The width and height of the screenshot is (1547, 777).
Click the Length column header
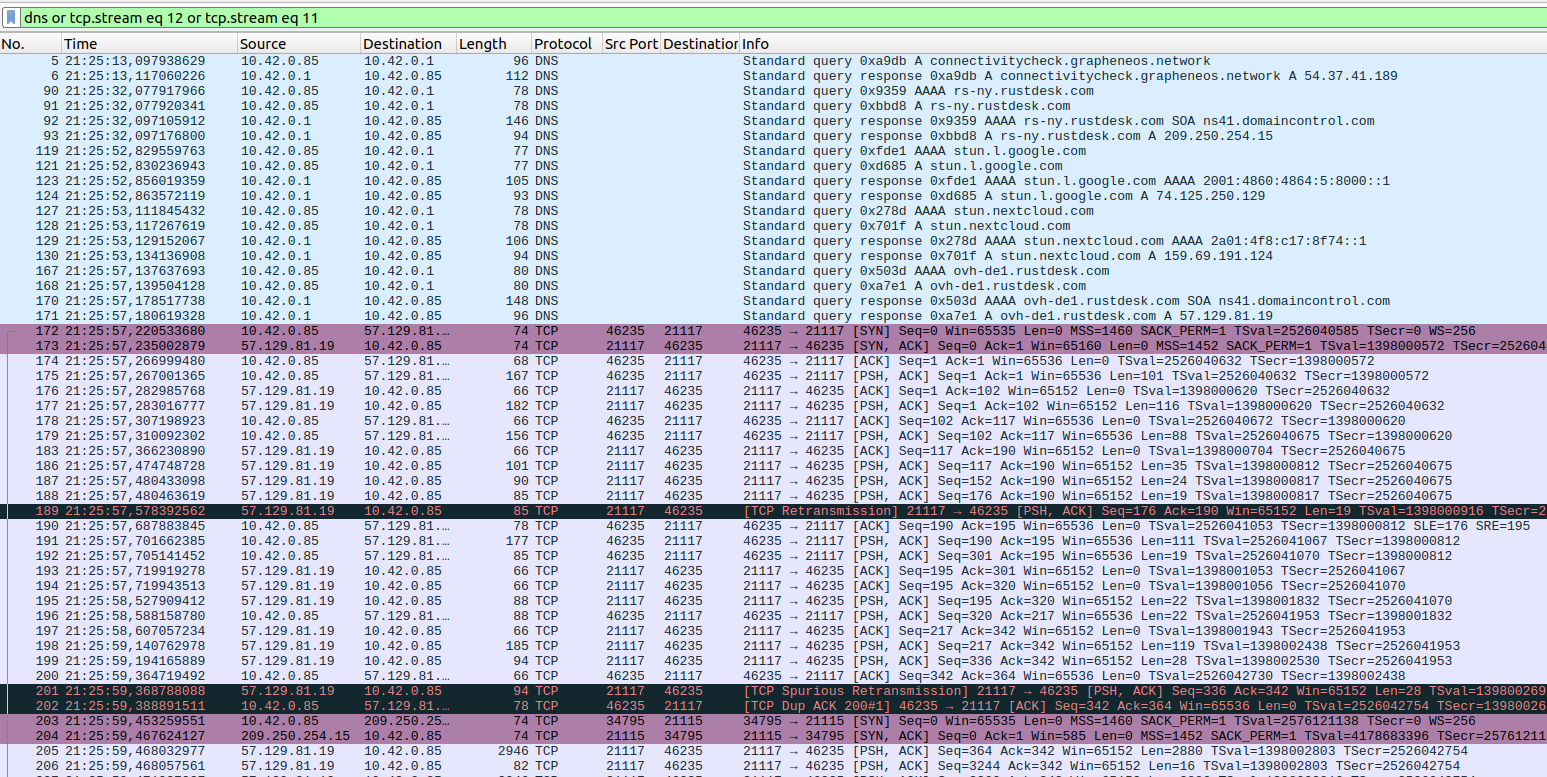coord(492,44)
